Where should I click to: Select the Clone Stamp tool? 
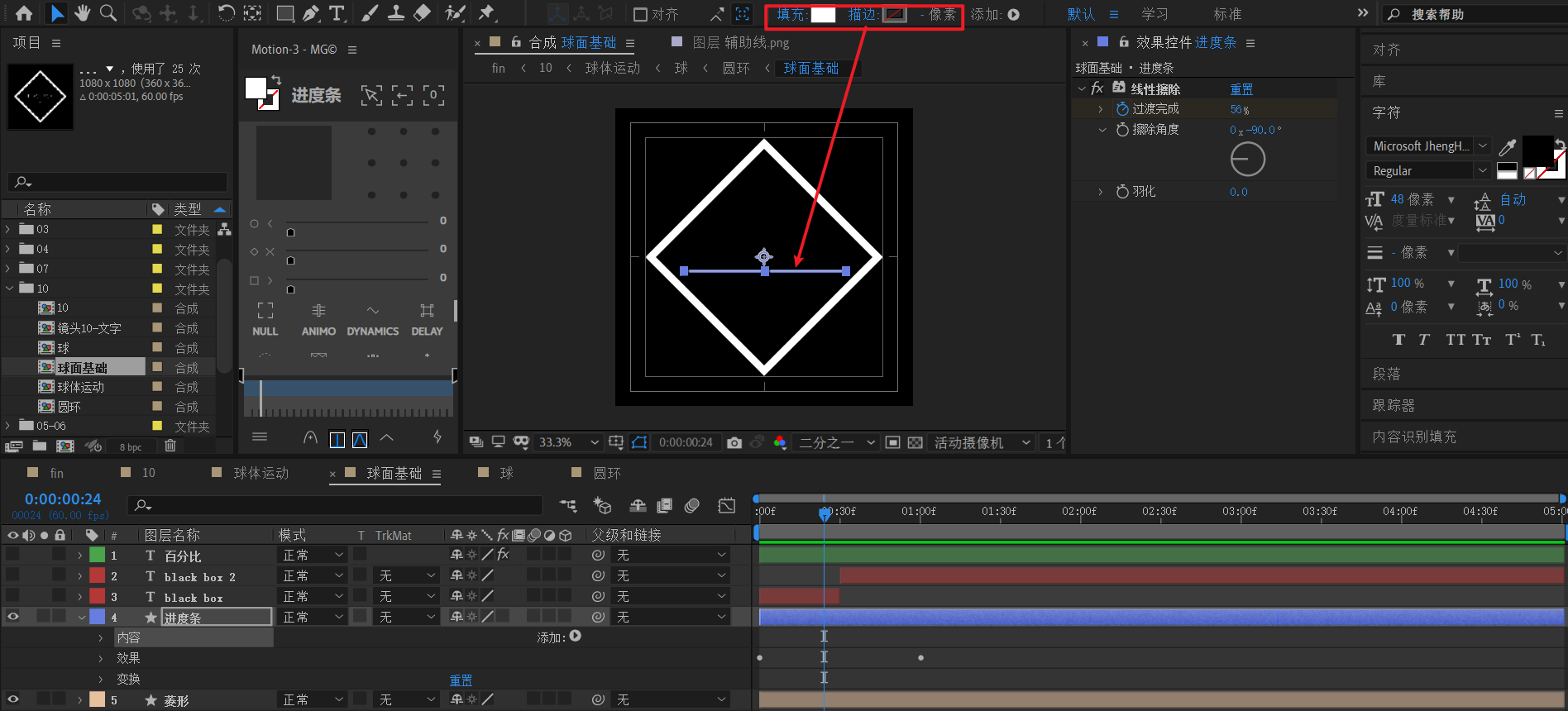pos(396,13)
